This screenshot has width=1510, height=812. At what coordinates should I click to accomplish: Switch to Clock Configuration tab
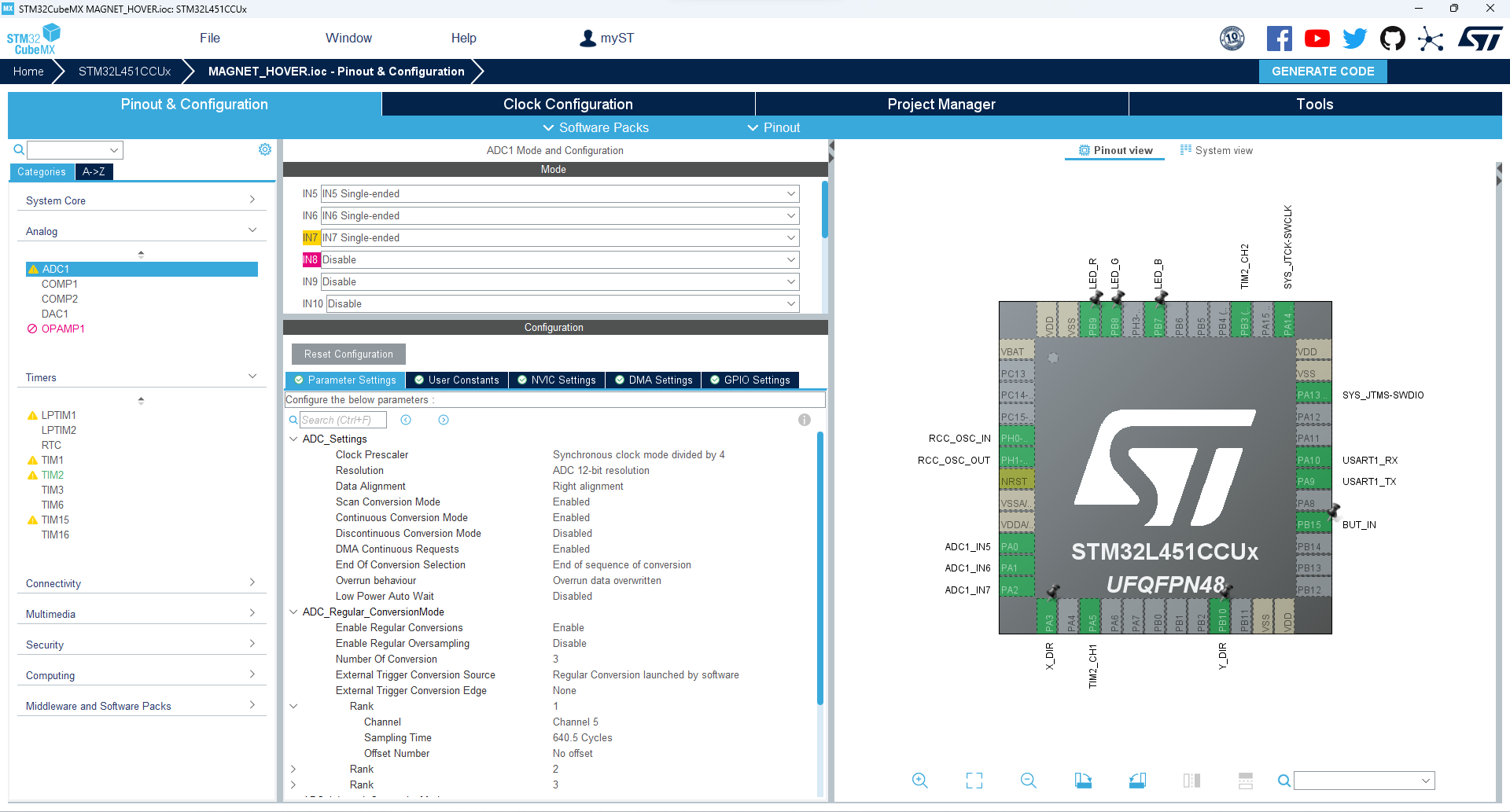[x=568, y=104]
